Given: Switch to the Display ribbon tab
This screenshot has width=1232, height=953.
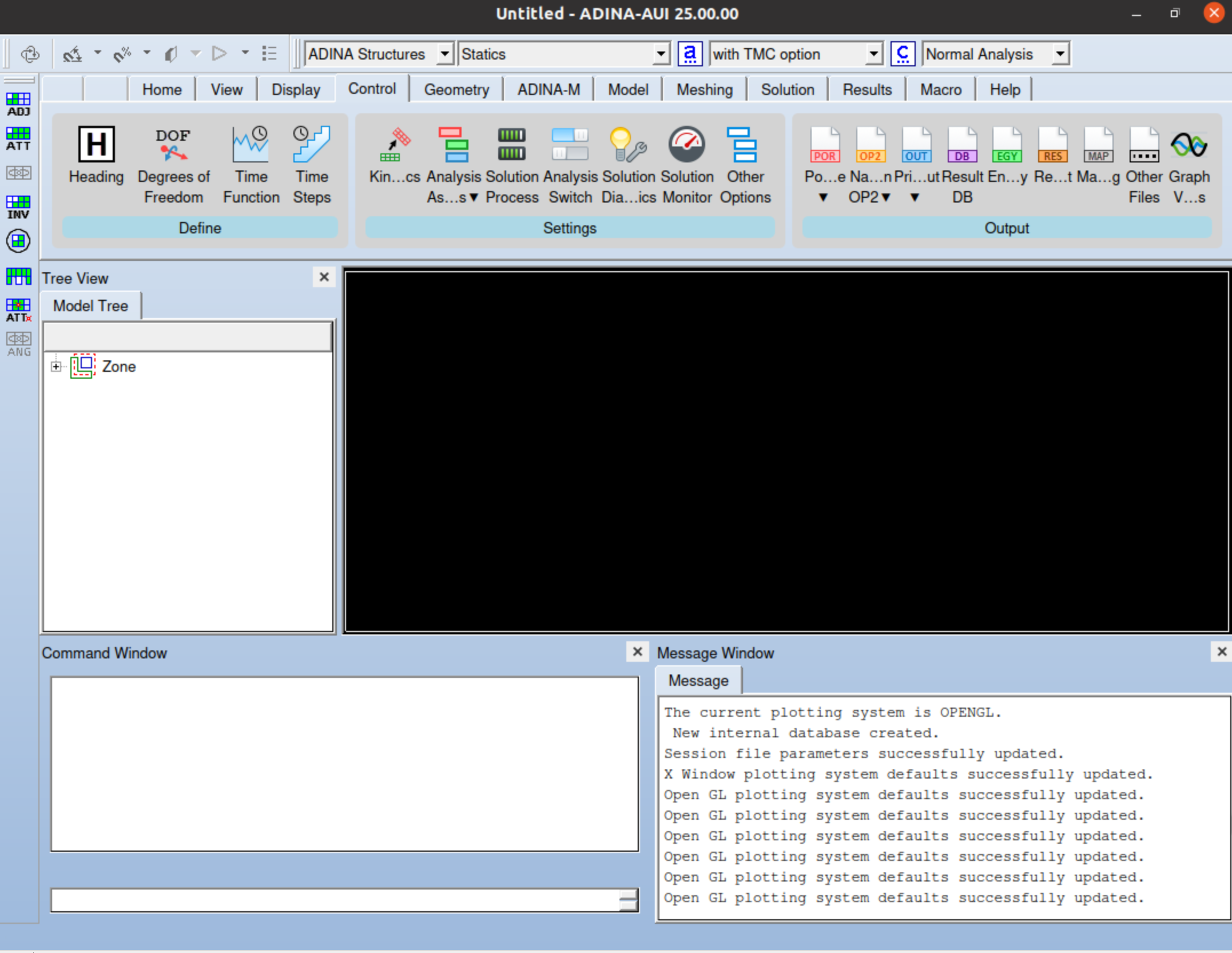Looking at the screenshot, I should pyautogui.click(x=296, y=90).
